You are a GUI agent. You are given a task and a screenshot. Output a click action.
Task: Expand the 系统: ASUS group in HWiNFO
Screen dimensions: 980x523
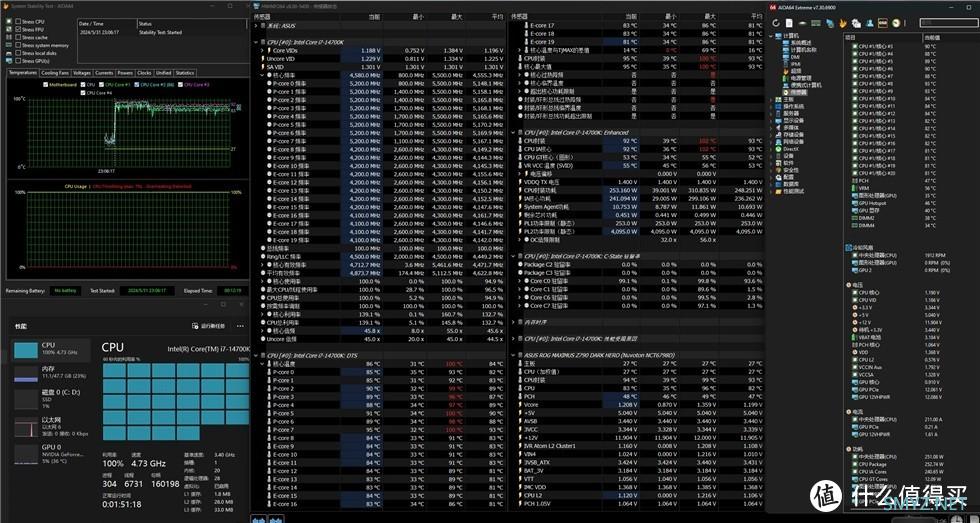(x=256, y=26)
